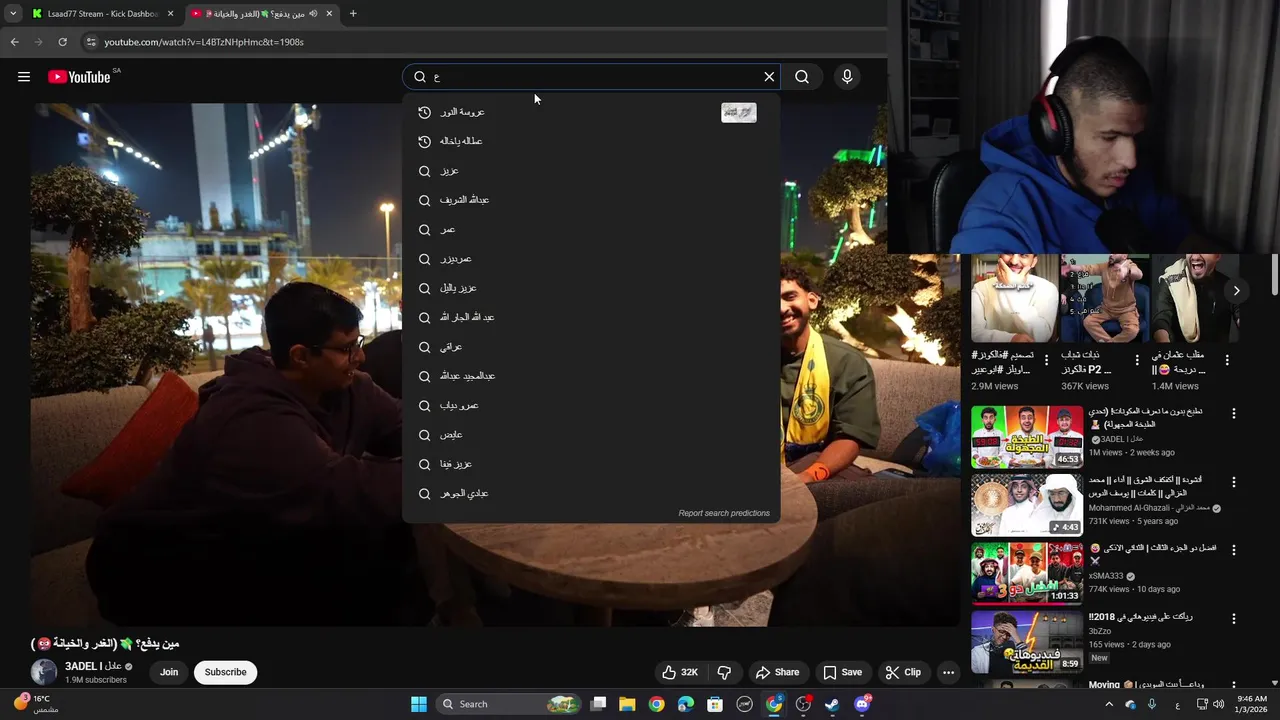
Task: Open options menu for Mohammed Al-Ghazali video
Action: click(1234, 482)
